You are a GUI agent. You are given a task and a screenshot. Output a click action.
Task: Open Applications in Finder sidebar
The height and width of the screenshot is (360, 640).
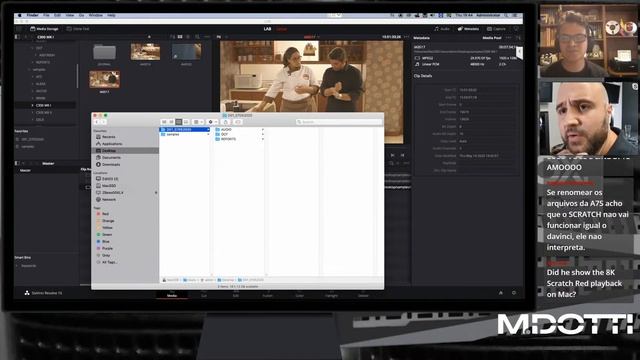pyautogui.click(x=112, y=144)
